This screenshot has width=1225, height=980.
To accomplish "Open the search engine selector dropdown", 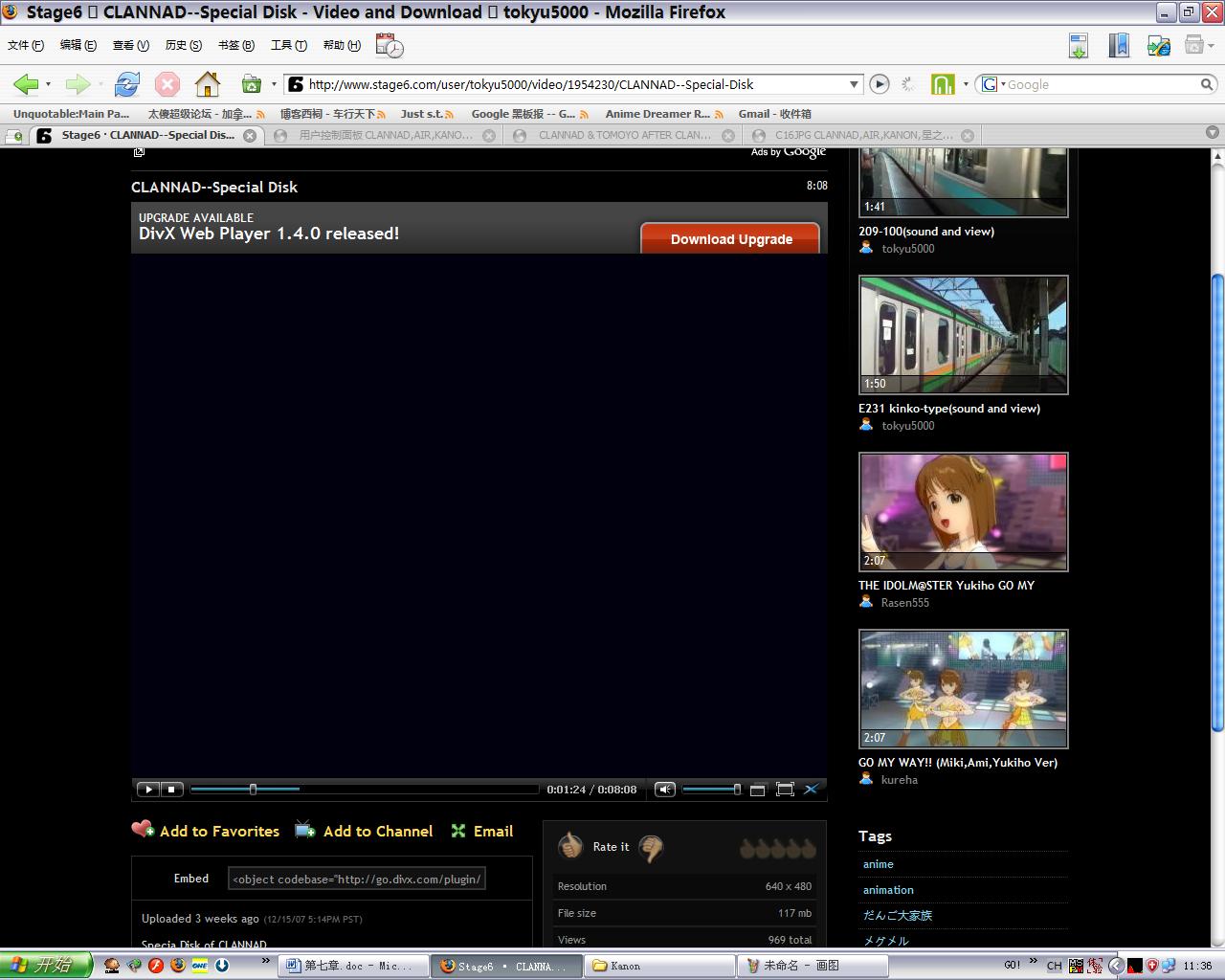I will point(1002,84).
